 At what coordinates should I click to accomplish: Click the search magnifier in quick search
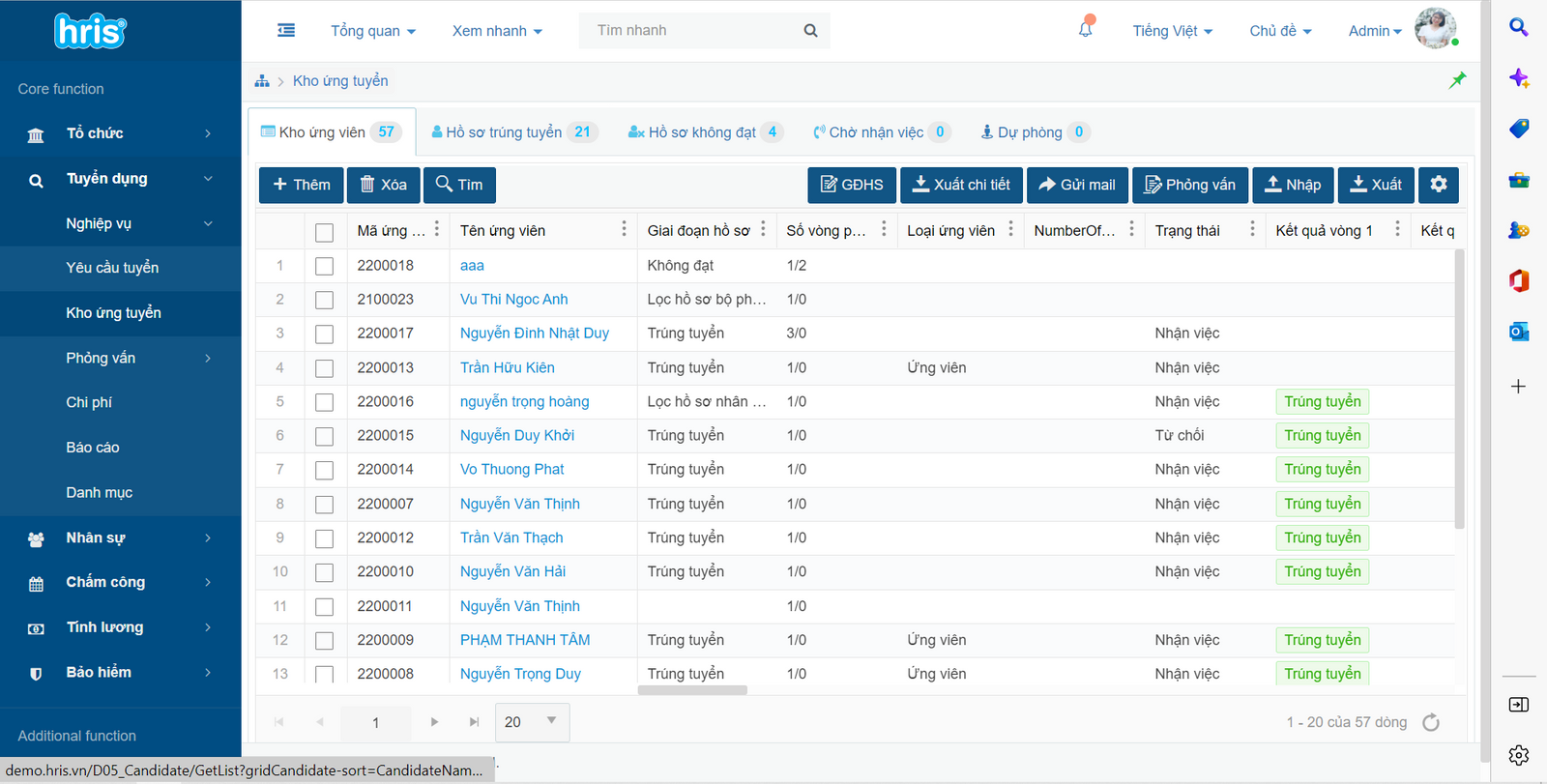pos(810,31)
